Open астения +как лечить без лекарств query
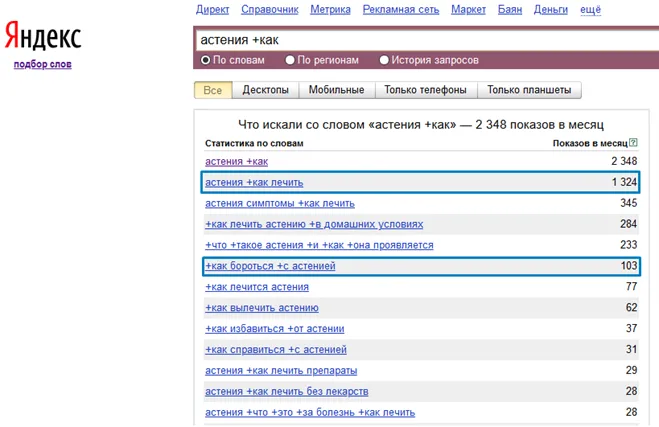This screenshot has width=659, height=427. [x=287, y=391]
